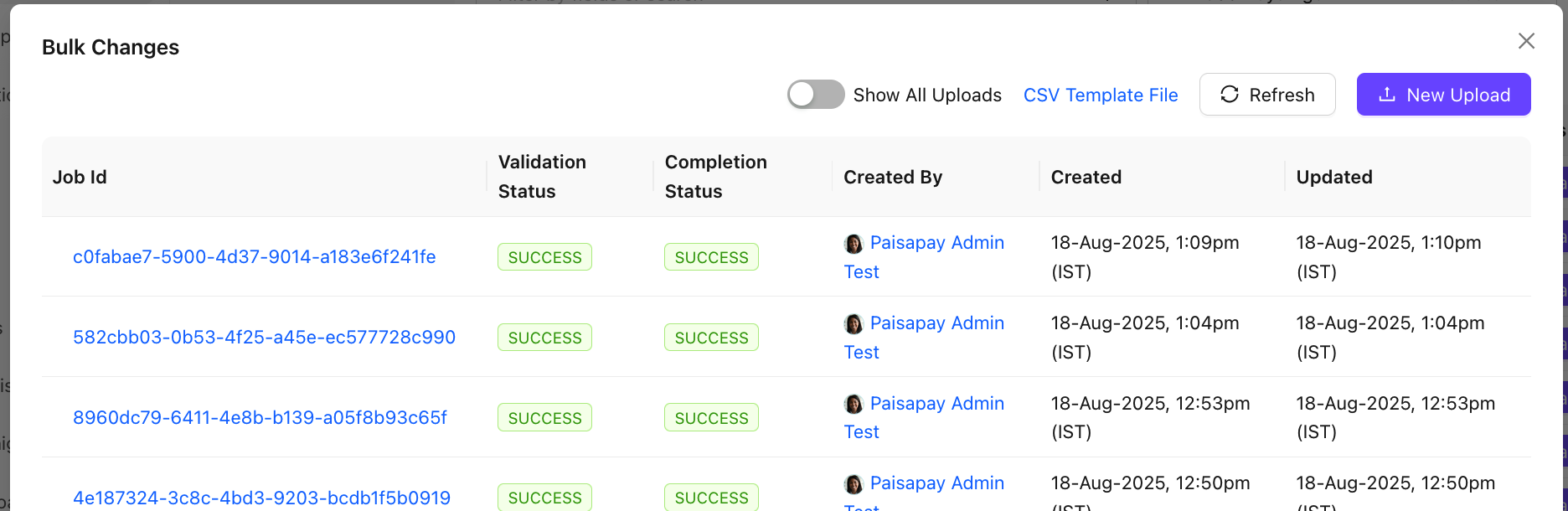
Task: Close the Bulk Changes dialog
Action: pyautogui.click(x=1526, y=41)
